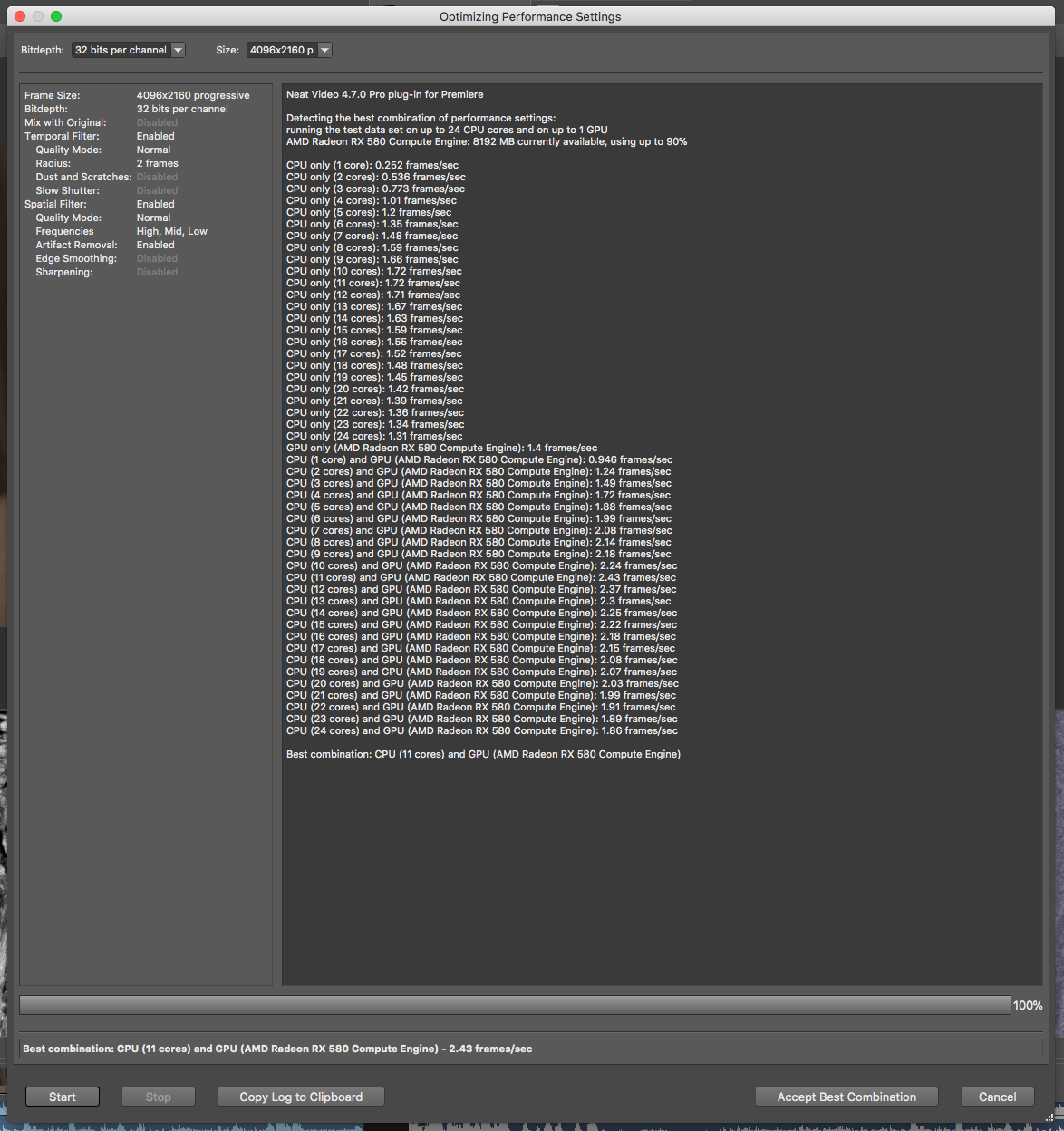Click the 100% progress bar

click(x=515, y=1005)
